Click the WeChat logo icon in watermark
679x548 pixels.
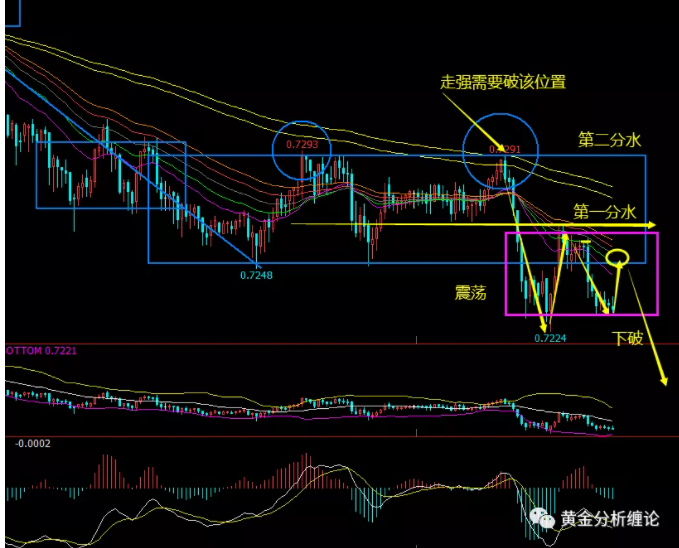(543, 518)
